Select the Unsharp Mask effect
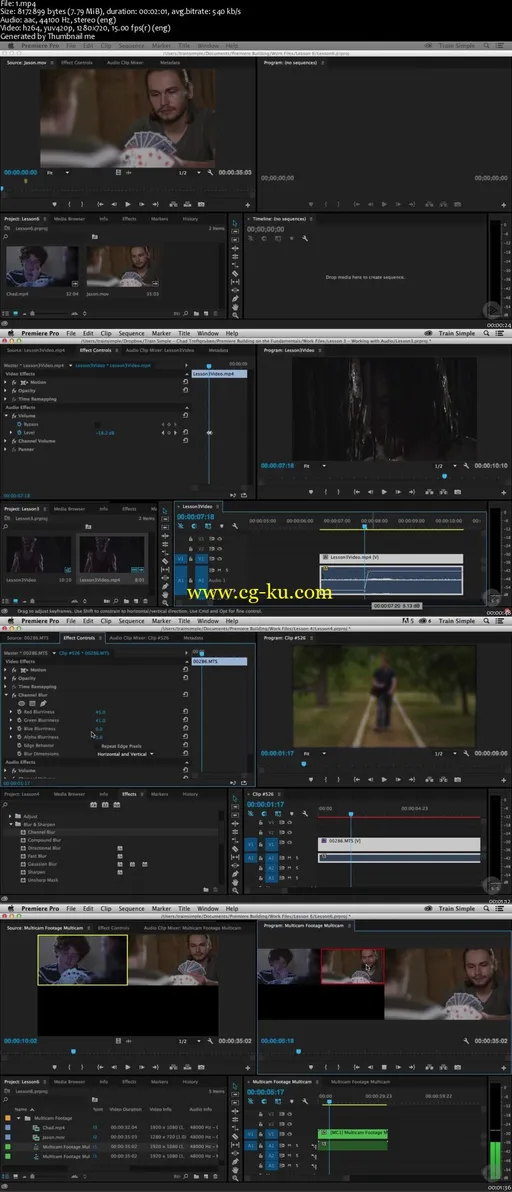The height and width of the screenshot is (1192, 512). click(43, 880)
